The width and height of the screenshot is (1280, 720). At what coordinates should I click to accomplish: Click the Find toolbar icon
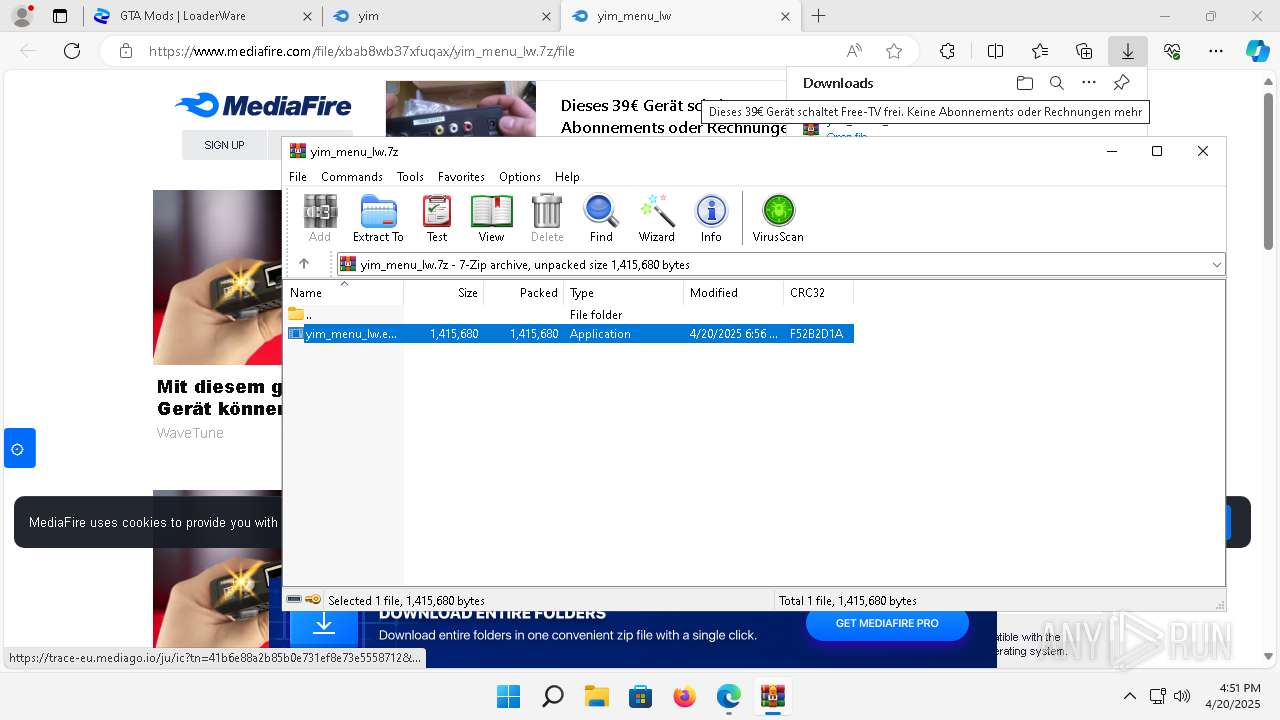pyautogui.click(x=601, y=218)
